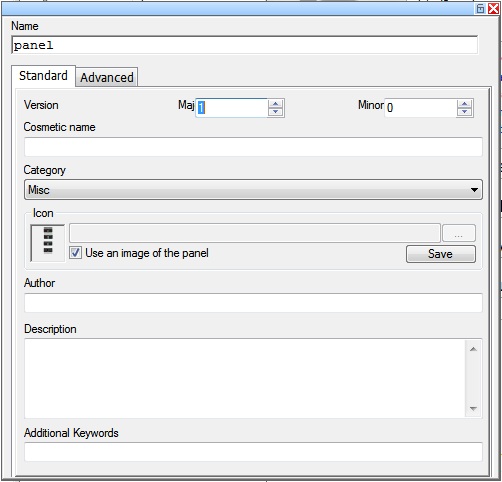This screenshot has width=502, height=482.
Task: Switch to the Advanced tab
Action: (107, 77)
